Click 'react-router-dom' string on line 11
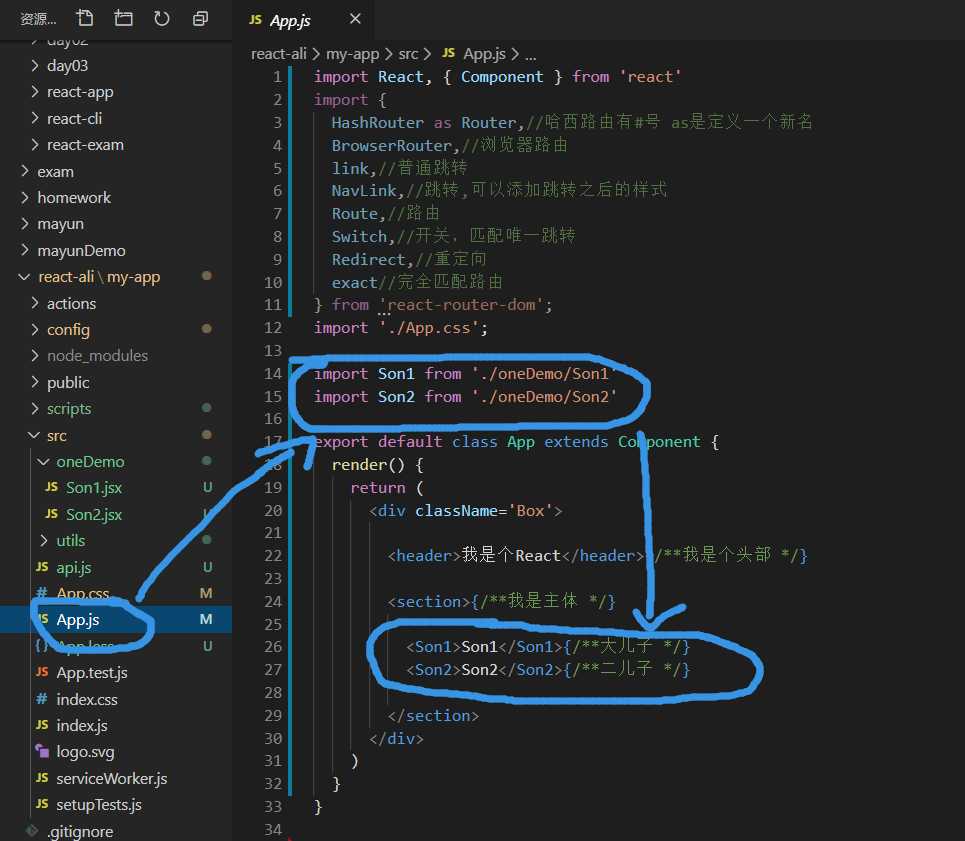 [461, 305]
